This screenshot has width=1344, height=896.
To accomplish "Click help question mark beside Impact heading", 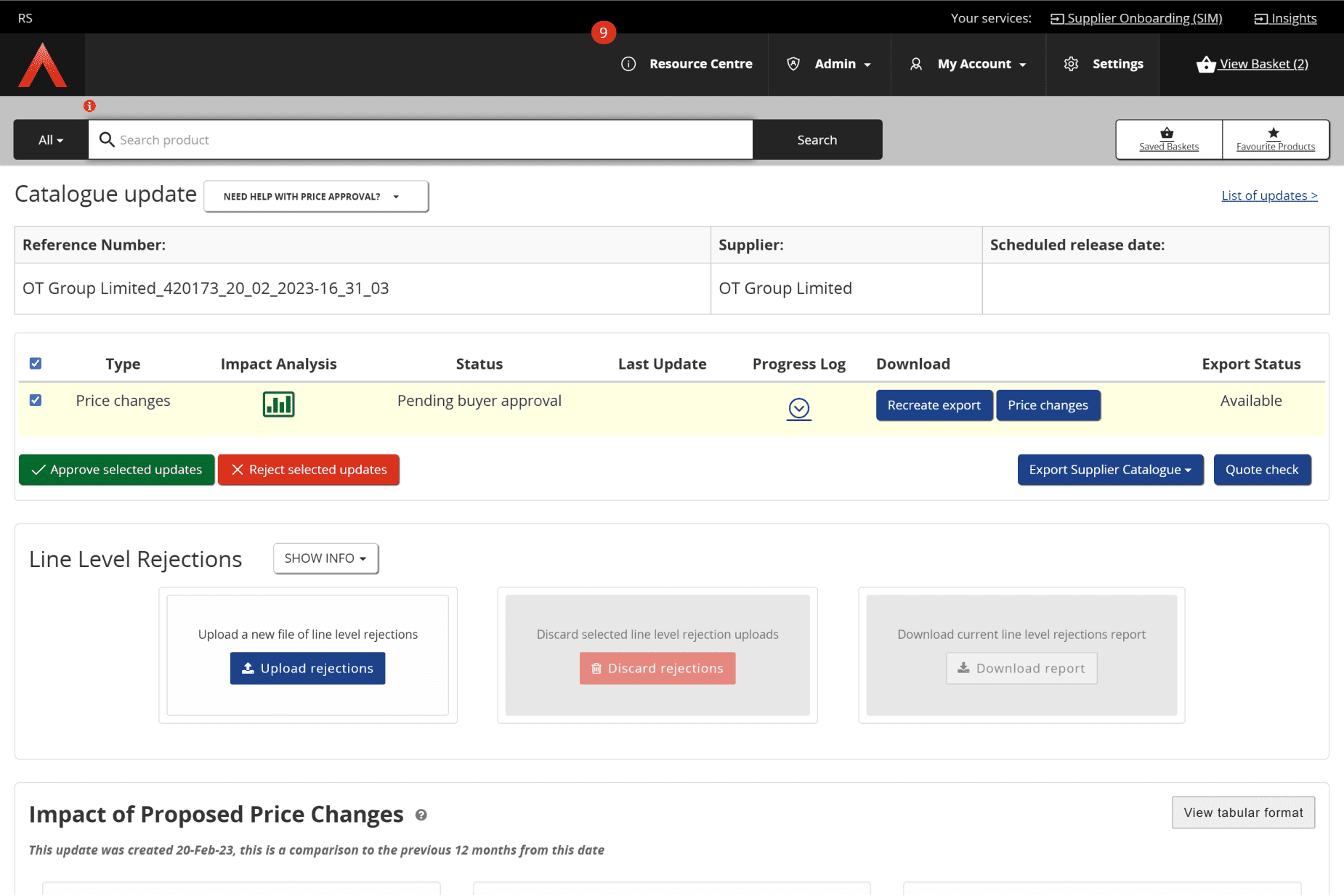I will [x=421, y=815].
